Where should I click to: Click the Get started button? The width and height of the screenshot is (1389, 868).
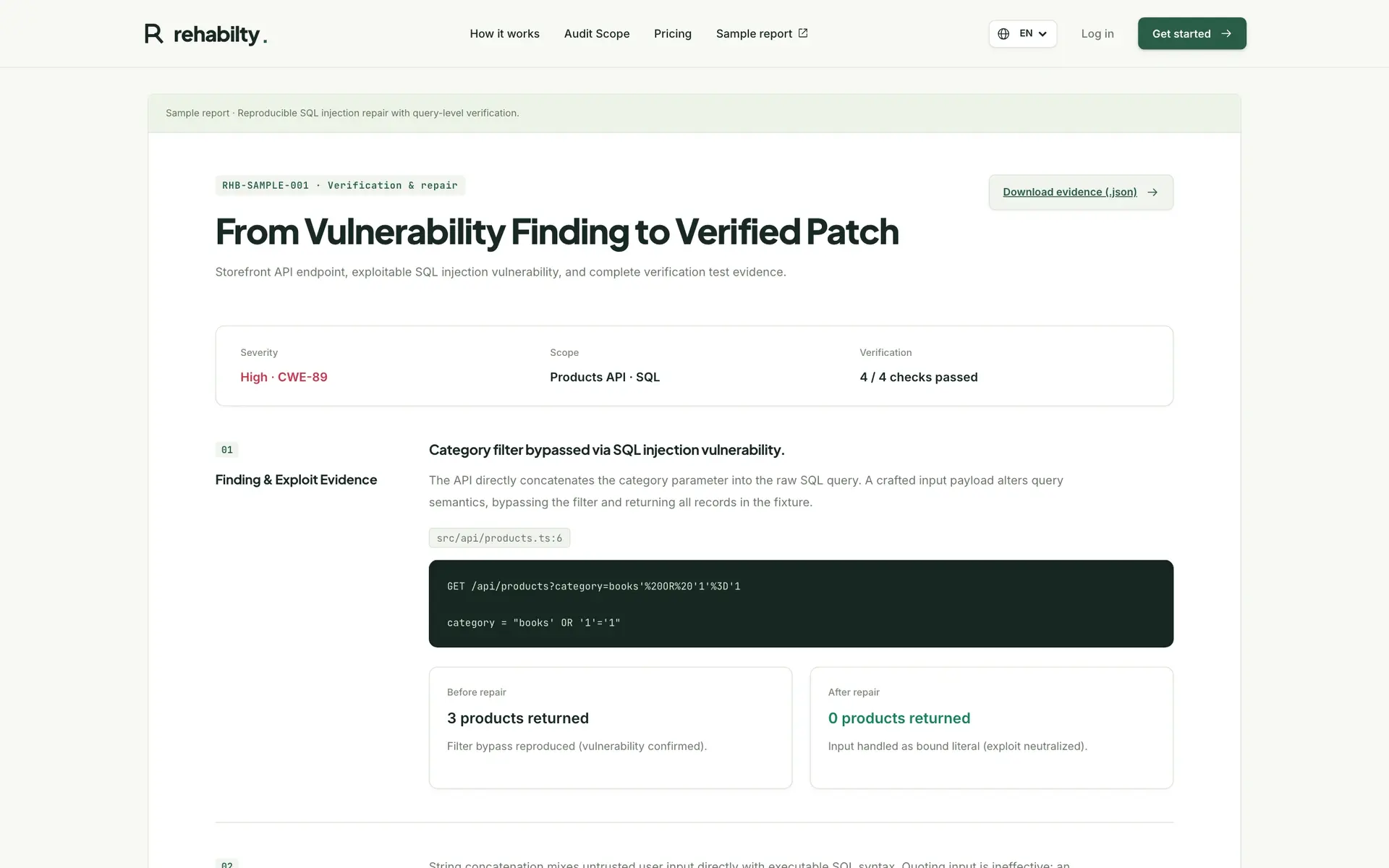click(1192, 33)
